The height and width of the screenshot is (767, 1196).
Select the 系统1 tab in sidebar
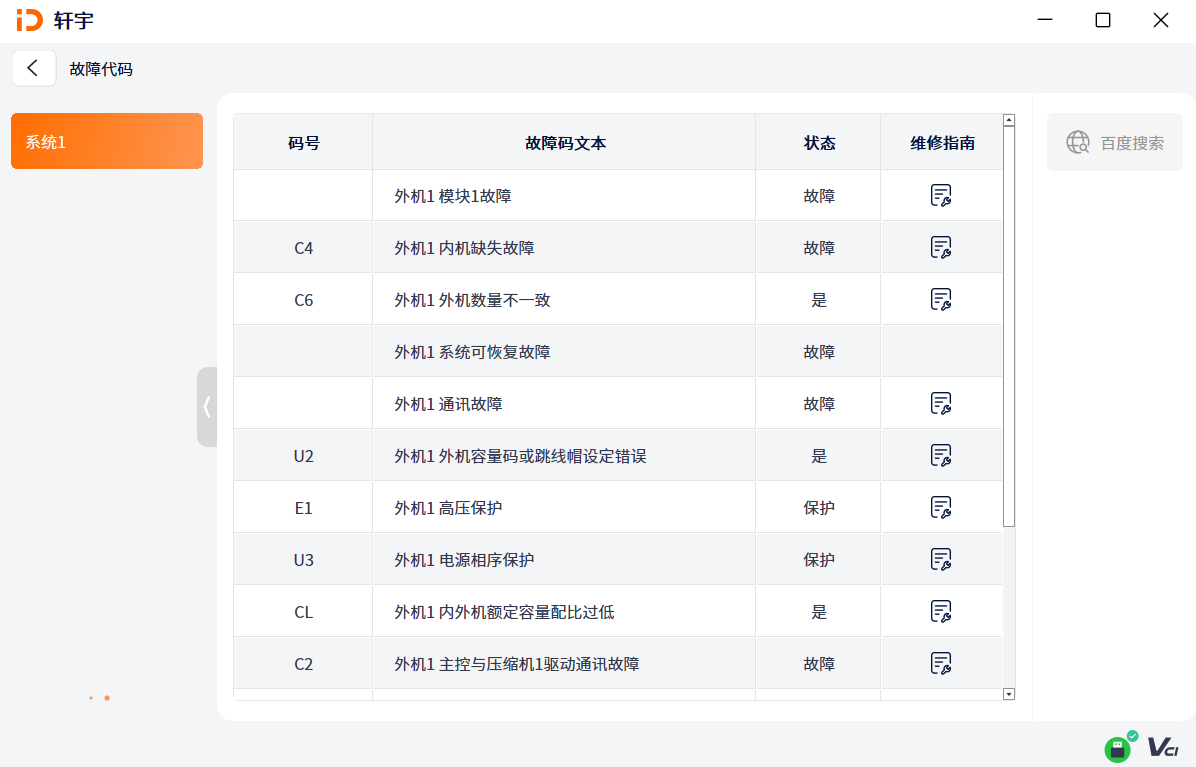[107, 142]
